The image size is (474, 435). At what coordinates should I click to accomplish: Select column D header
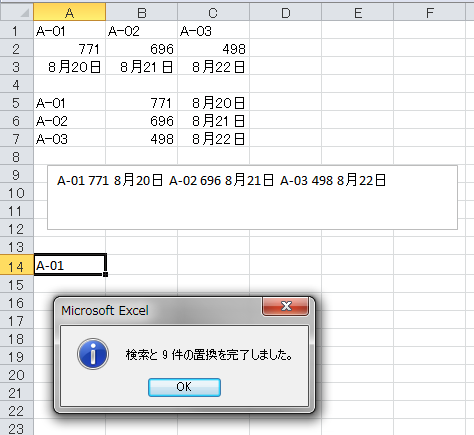(x=286, y=13)
